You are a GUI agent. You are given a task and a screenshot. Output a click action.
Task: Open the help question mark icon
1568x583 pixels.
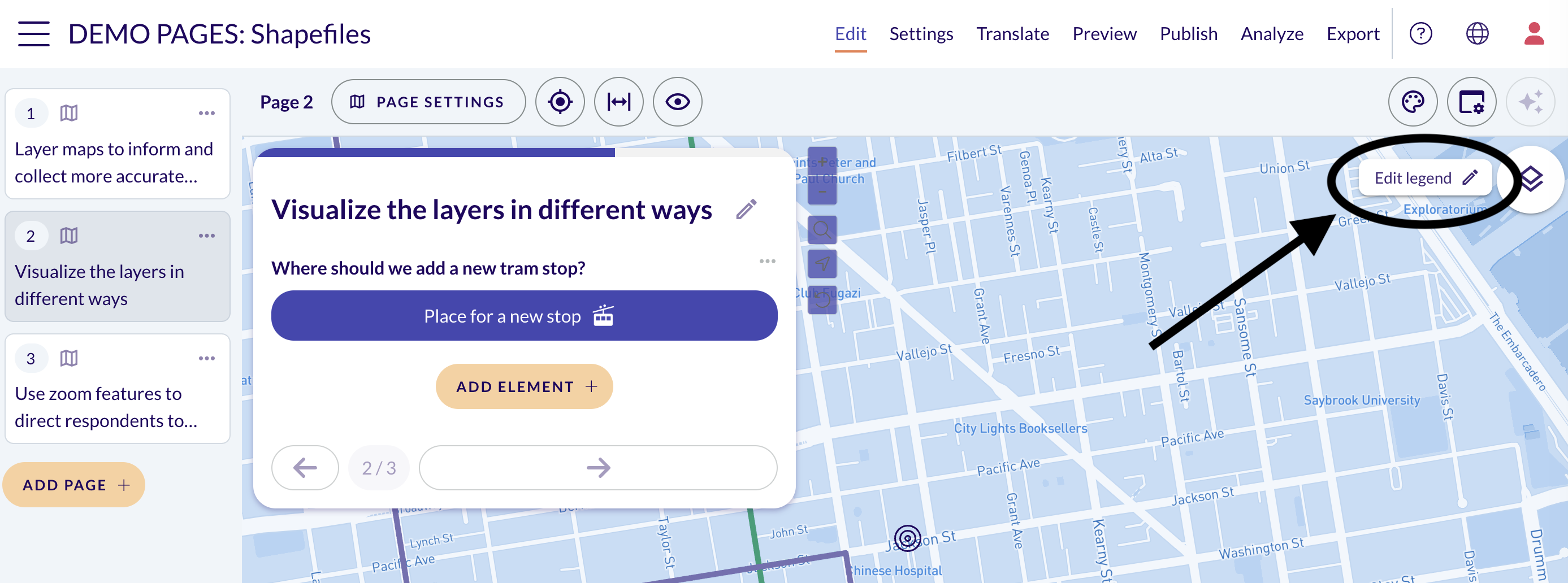(1420, 33)
